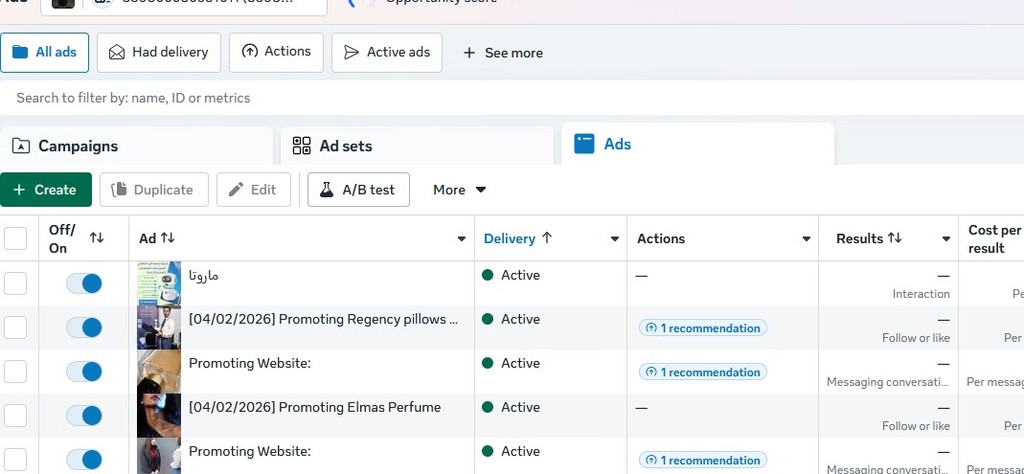The width and height of the screenshot is (1024, 474).
Task: Tick the select-all header checkbox
Action: 16,238
